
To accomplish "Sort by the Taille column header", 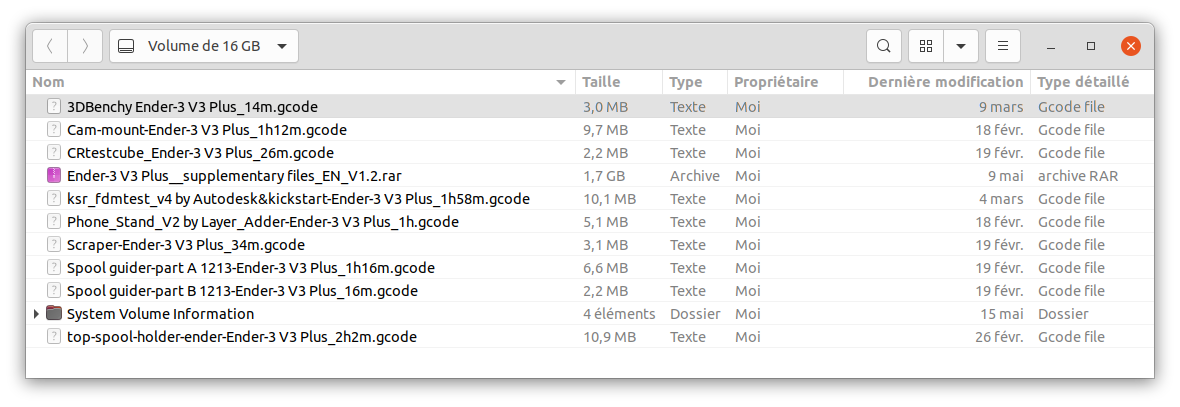I will pos(601,82).
